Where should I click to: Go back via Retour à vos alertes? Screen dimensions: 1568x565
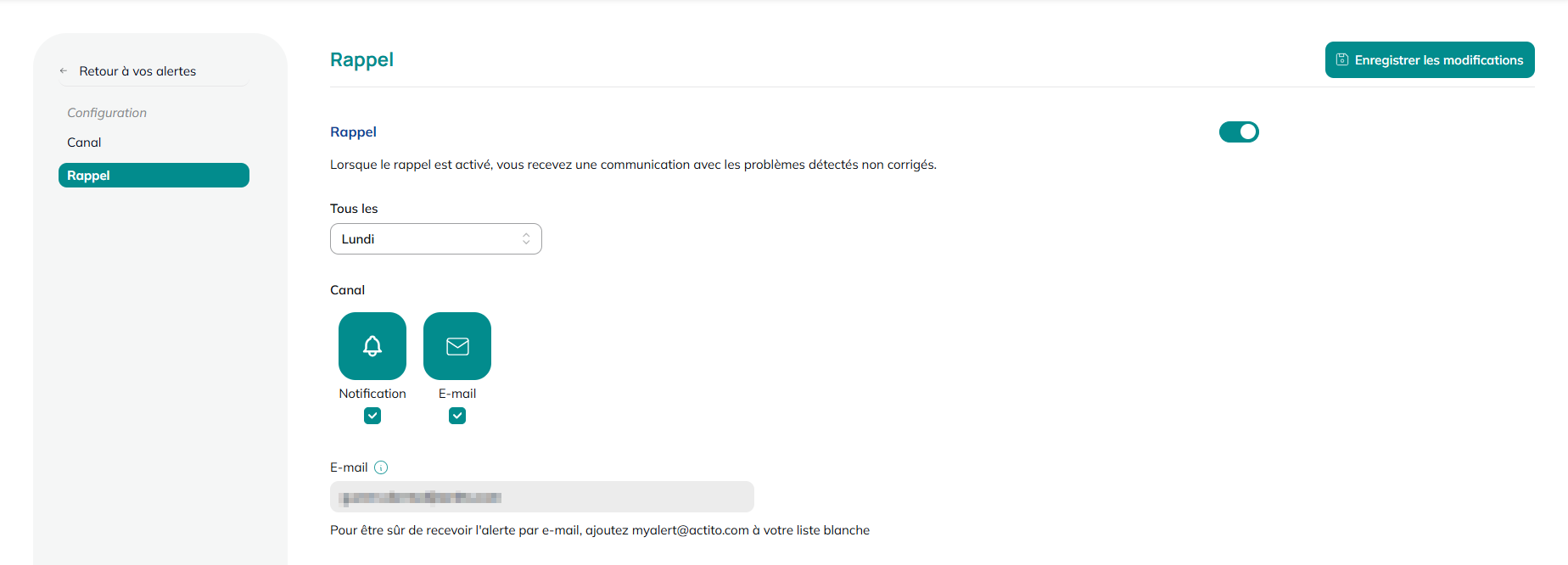[x=137, y=71]
